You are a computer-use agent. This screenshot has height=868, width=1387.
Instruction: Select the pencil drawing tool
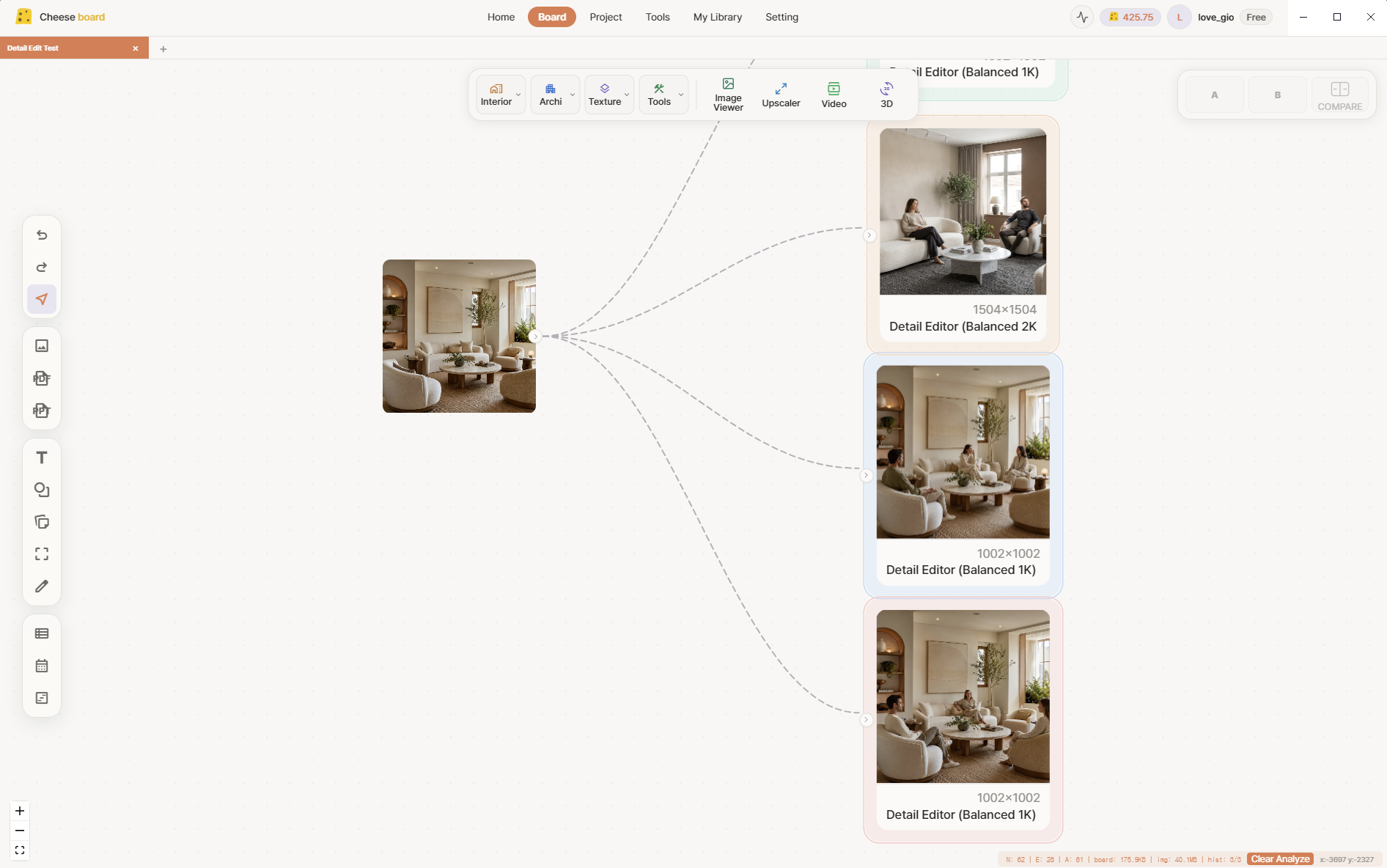tap(42, 586)
